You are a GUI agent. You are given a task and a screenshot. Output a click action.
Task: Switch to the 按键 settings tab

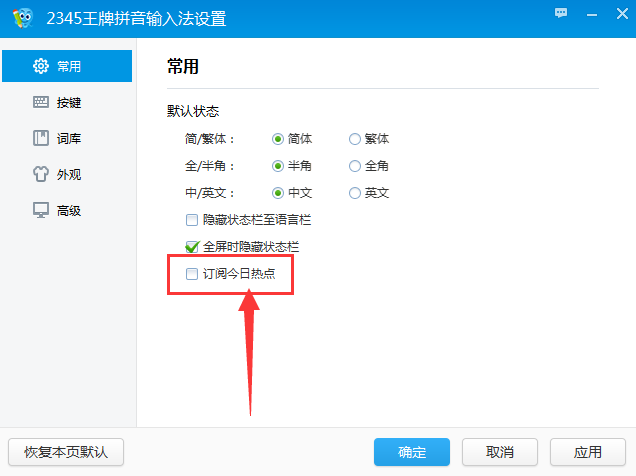67,102
